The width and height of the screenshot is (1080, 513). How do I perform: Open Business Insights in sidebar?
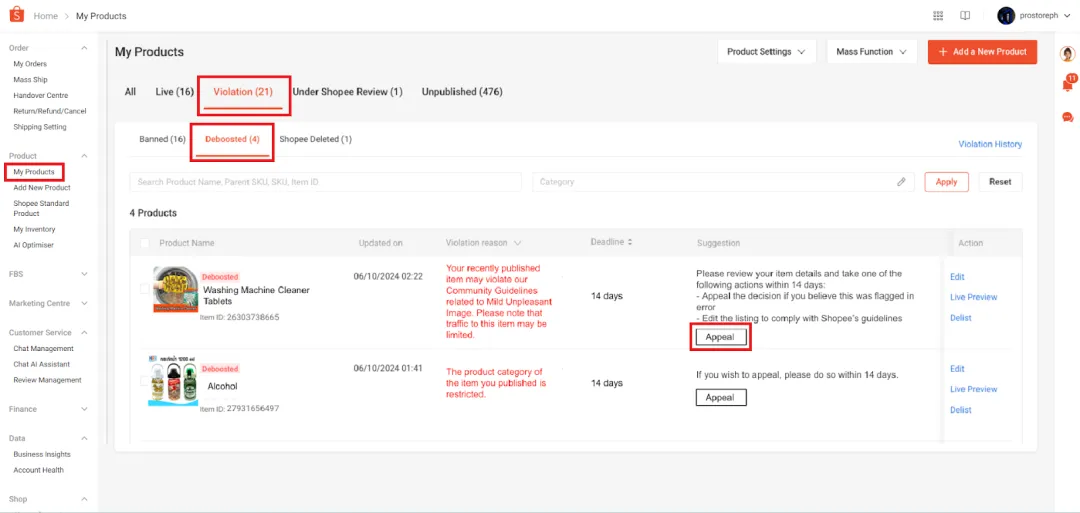pos(42,454)
